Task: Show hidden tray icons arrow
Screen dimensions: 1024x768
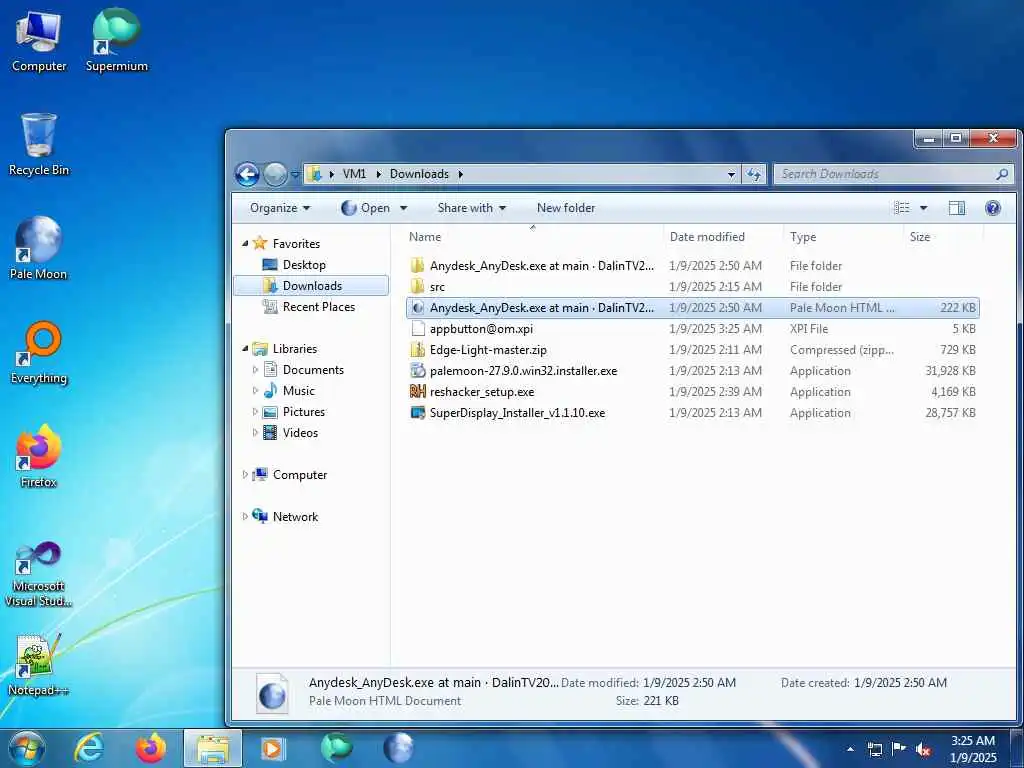Action: pyautogui.click(x=850, y=749)
